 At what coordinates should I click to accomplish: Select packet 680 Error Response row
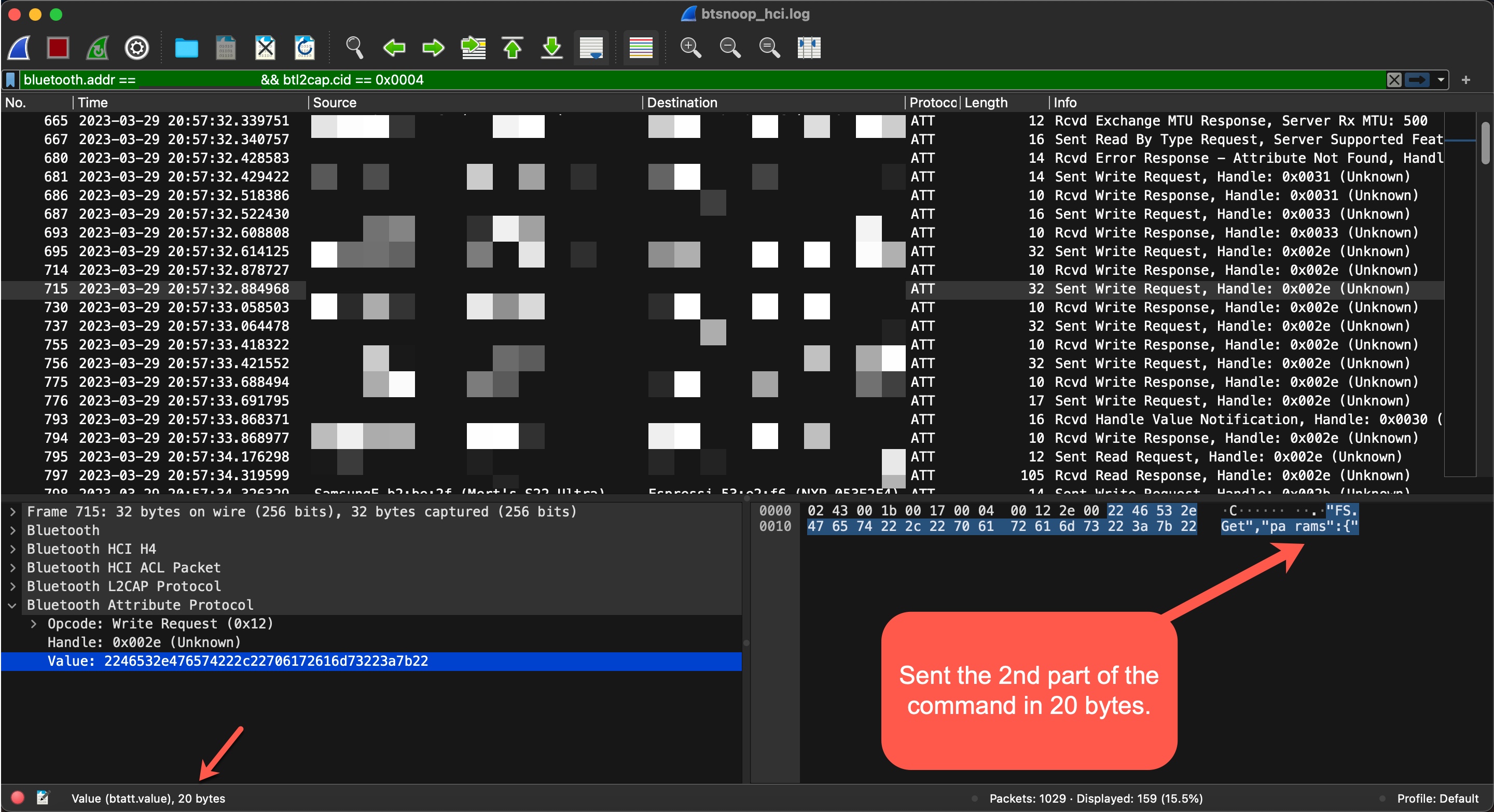[x=723, y=158]
